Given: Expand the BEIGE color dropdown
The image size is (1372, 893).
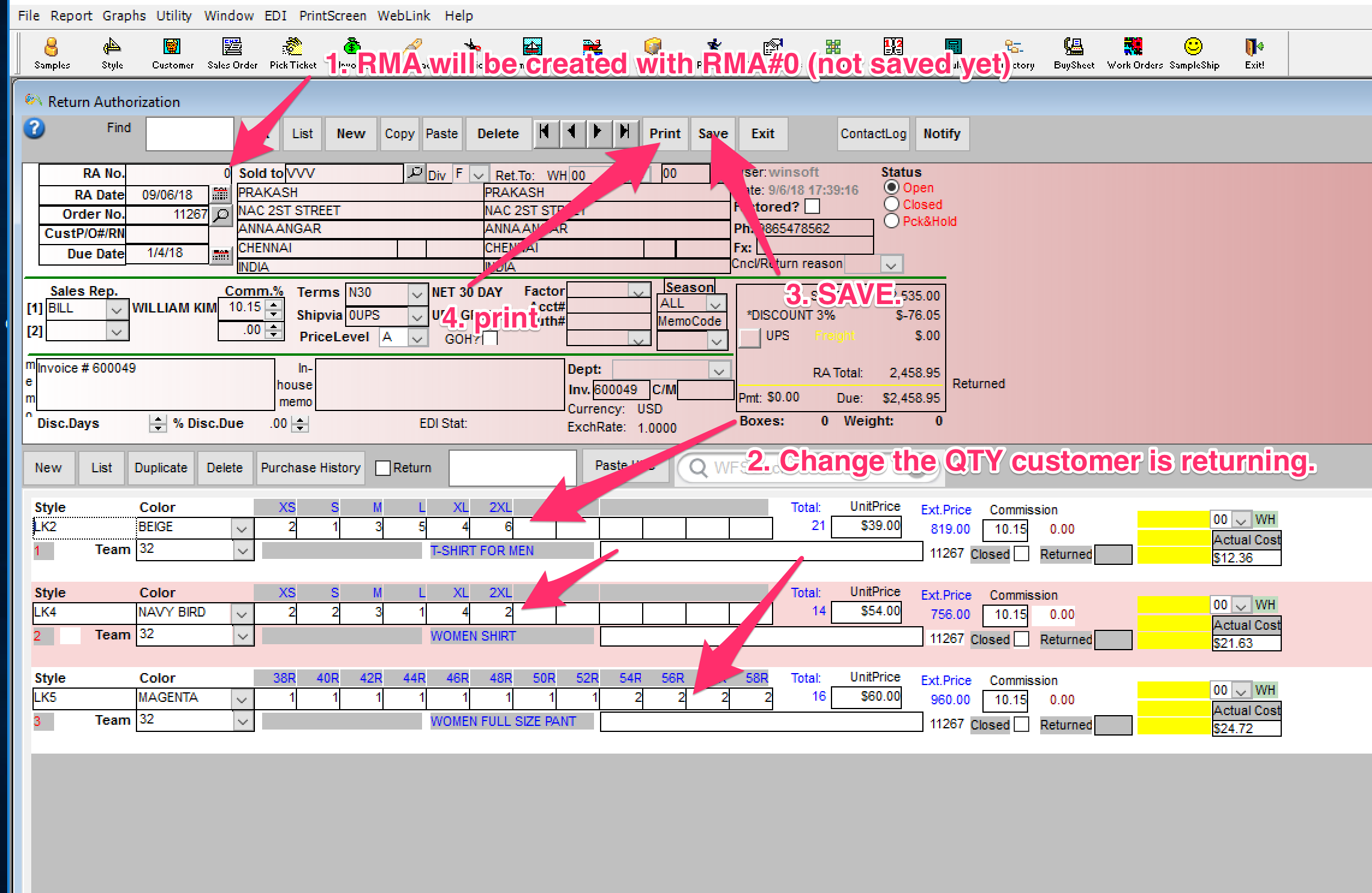Looking at the screenshot, I should 242,528.
